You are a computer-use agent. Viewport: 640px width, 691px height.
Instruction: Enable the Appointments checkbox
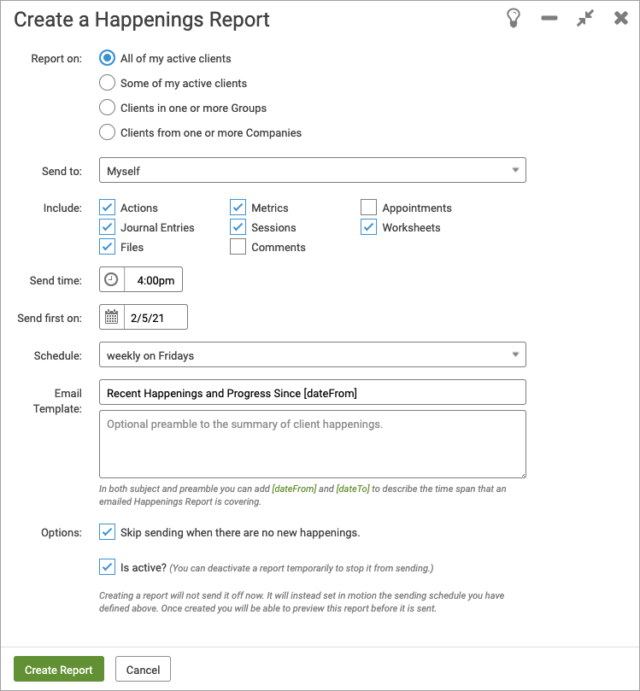pos(369,208)
